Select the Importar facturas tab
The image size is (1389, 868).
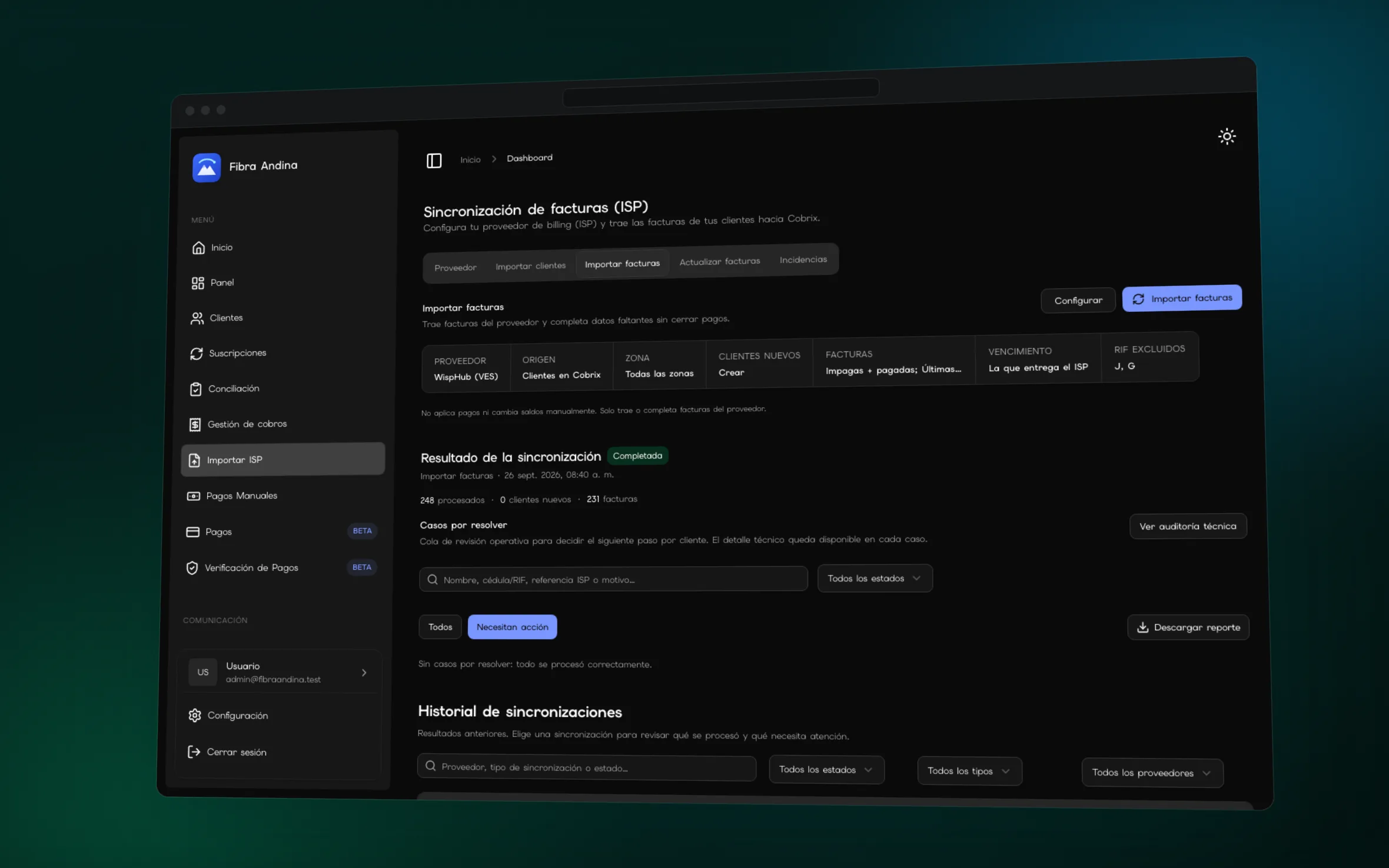click(622, 264)
